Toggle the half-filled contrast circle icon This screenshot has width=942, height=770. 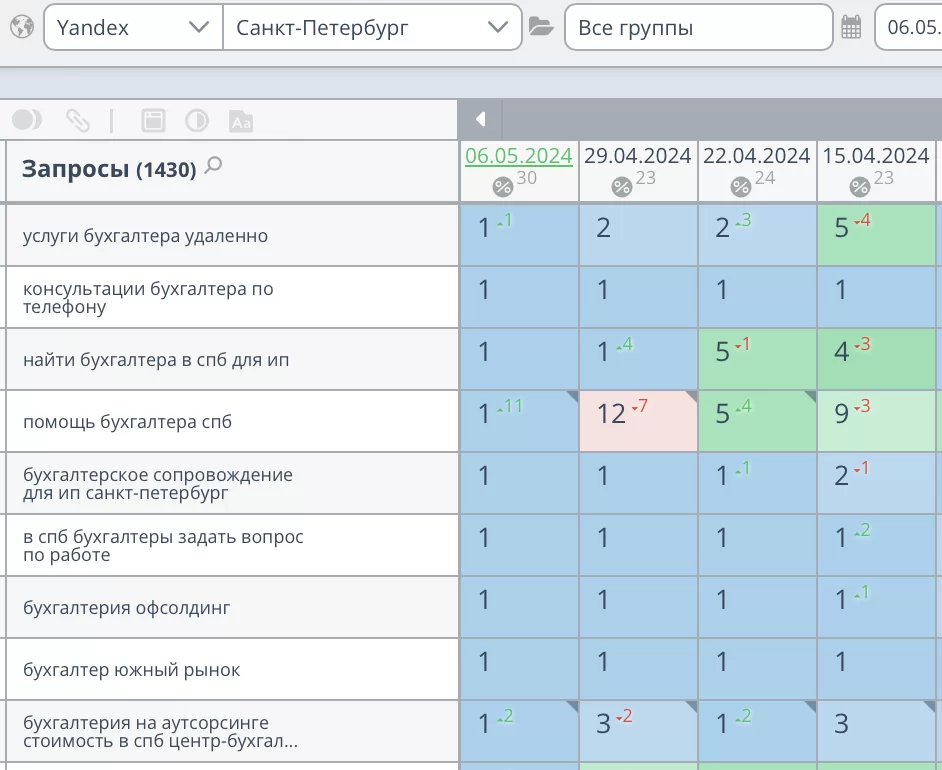pos(196,121)
